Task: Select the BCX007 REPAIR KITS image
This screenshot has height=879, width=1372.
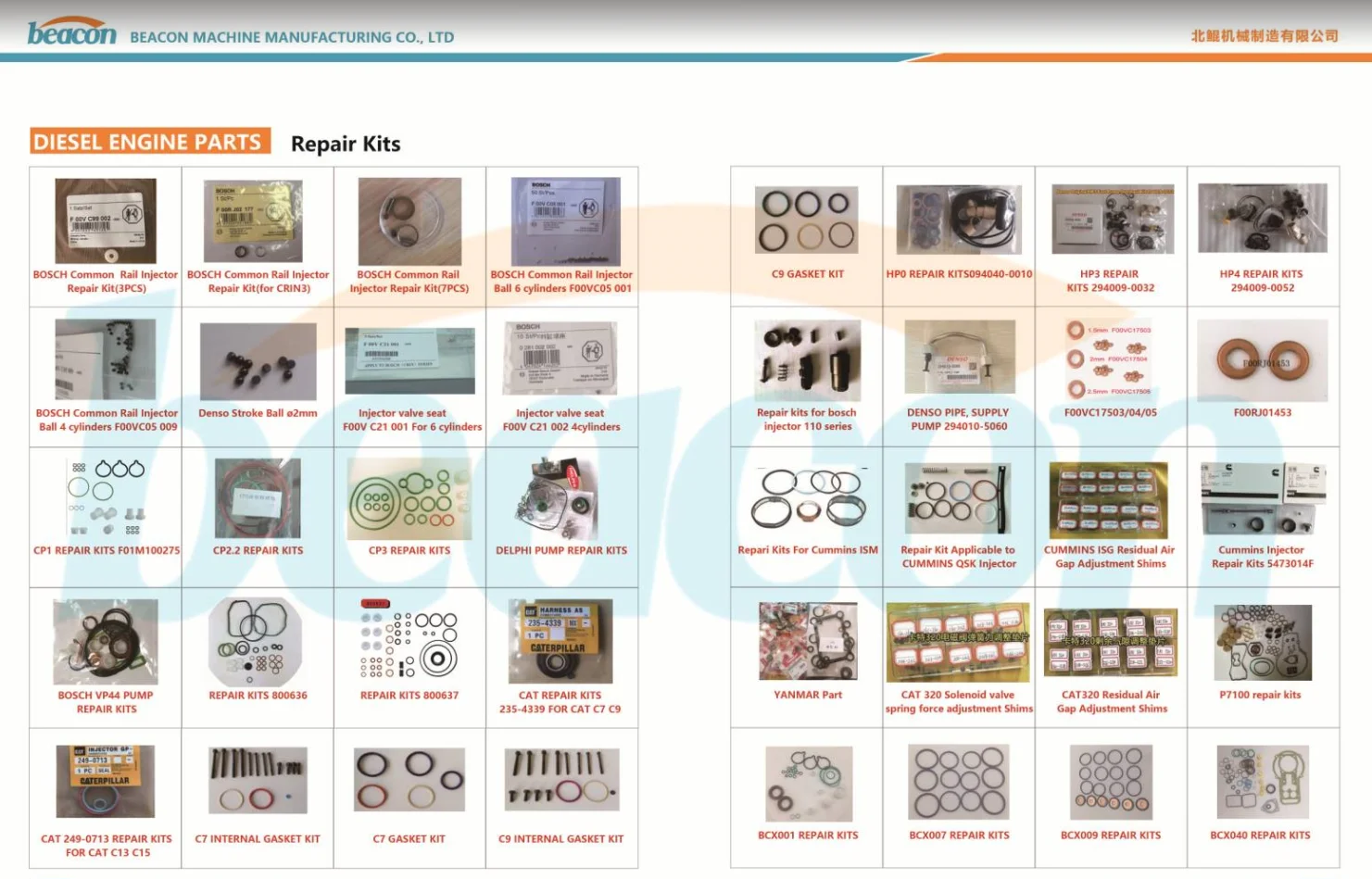Action: click(959, 783)
